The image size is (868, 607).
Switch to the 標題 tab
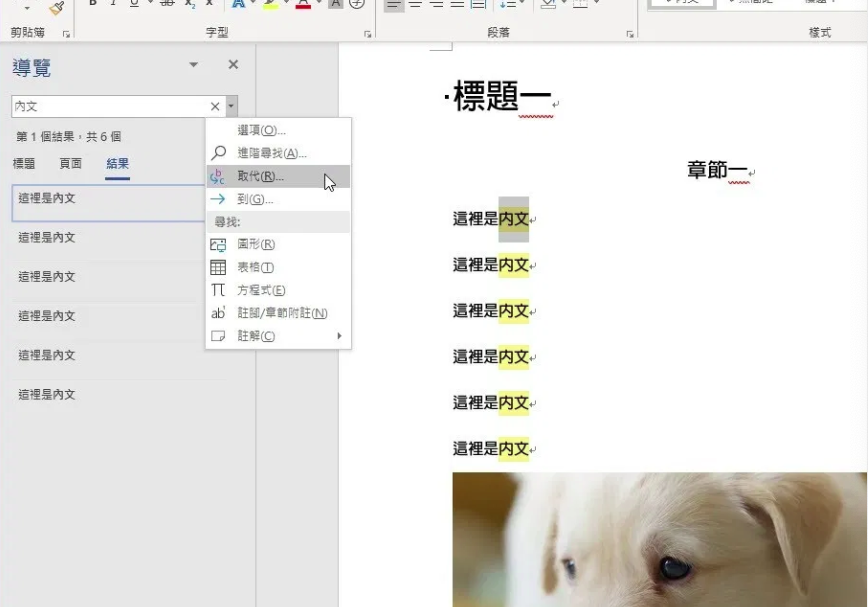24,164
